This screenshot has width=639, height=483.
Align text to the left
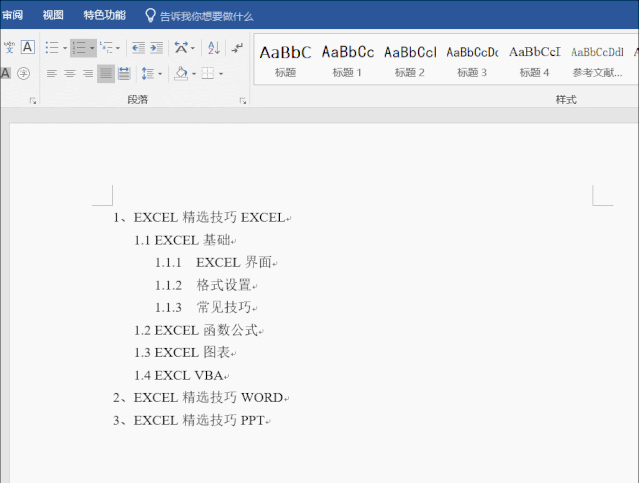point(52,74)
